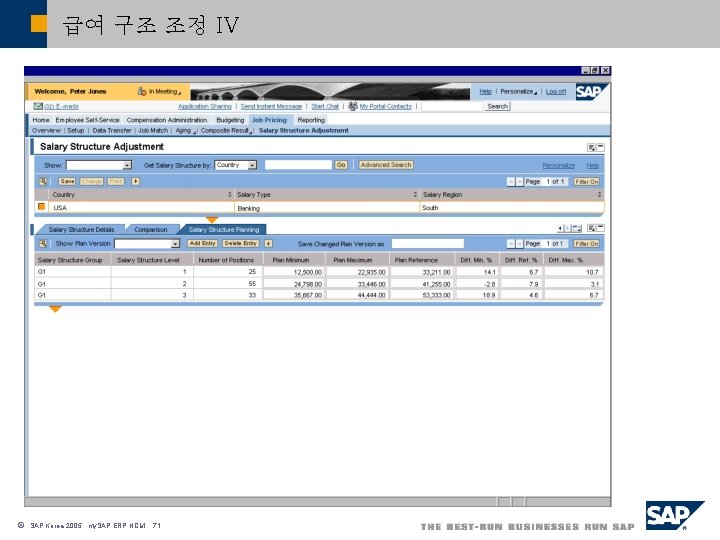720x540 pixels.
Task: Open the Home menu
Action: tap(41, 120)
